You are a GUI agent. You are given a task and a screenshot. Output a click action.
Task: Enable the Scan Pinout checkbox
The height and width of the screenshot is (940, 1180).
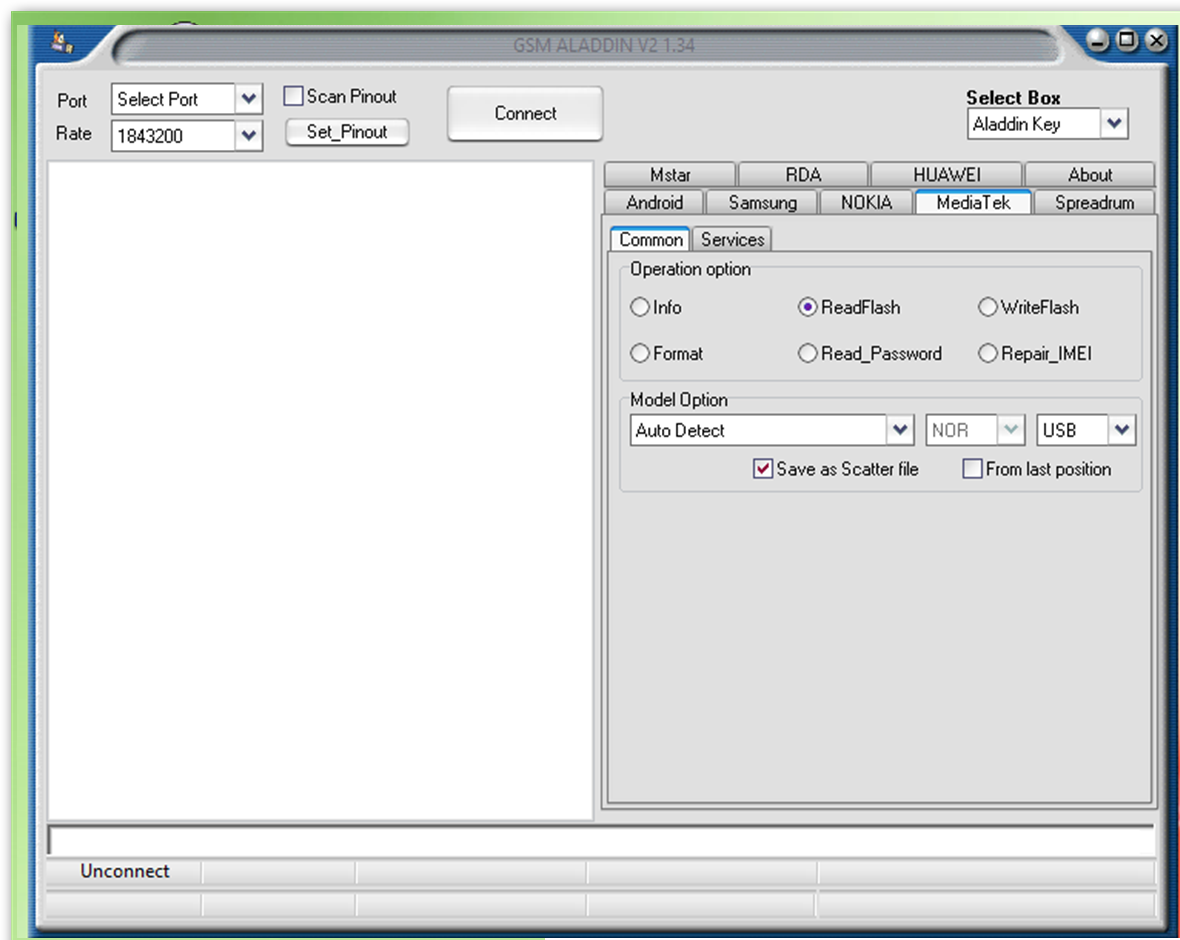coord(293,97)
